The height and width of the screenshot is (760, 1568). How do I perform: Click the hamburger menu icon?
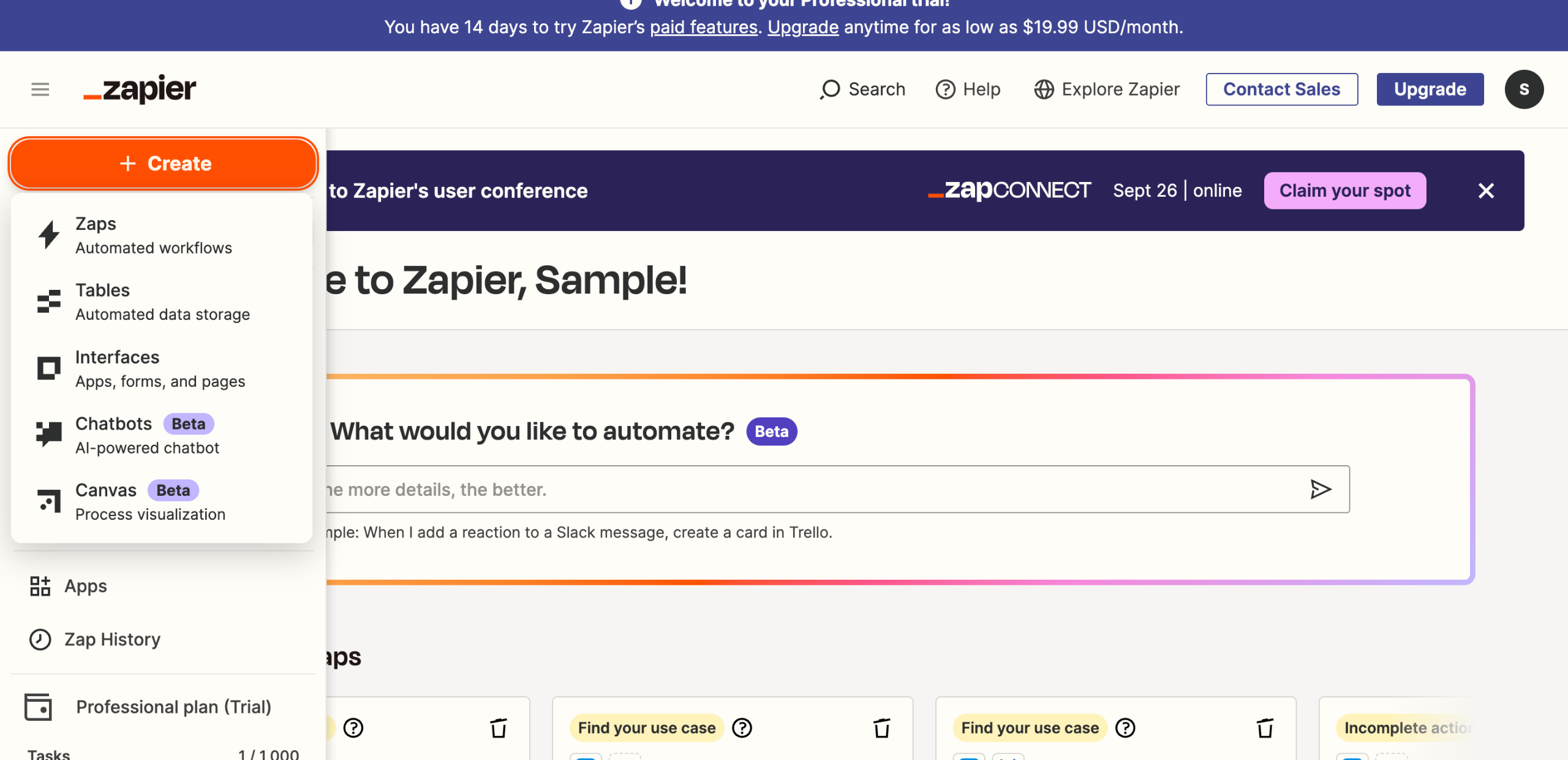(40, 89)
